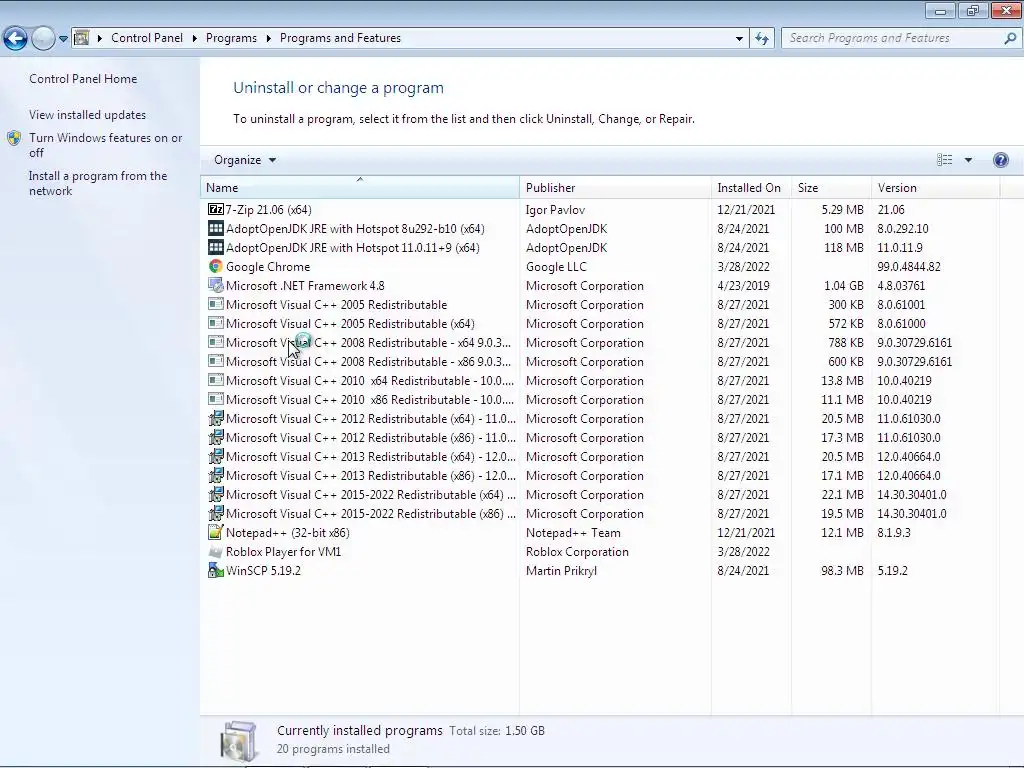Go to Control Panel breadcrumb
This screenshot has height=768, width=1024.
click(x=147, y=38)
